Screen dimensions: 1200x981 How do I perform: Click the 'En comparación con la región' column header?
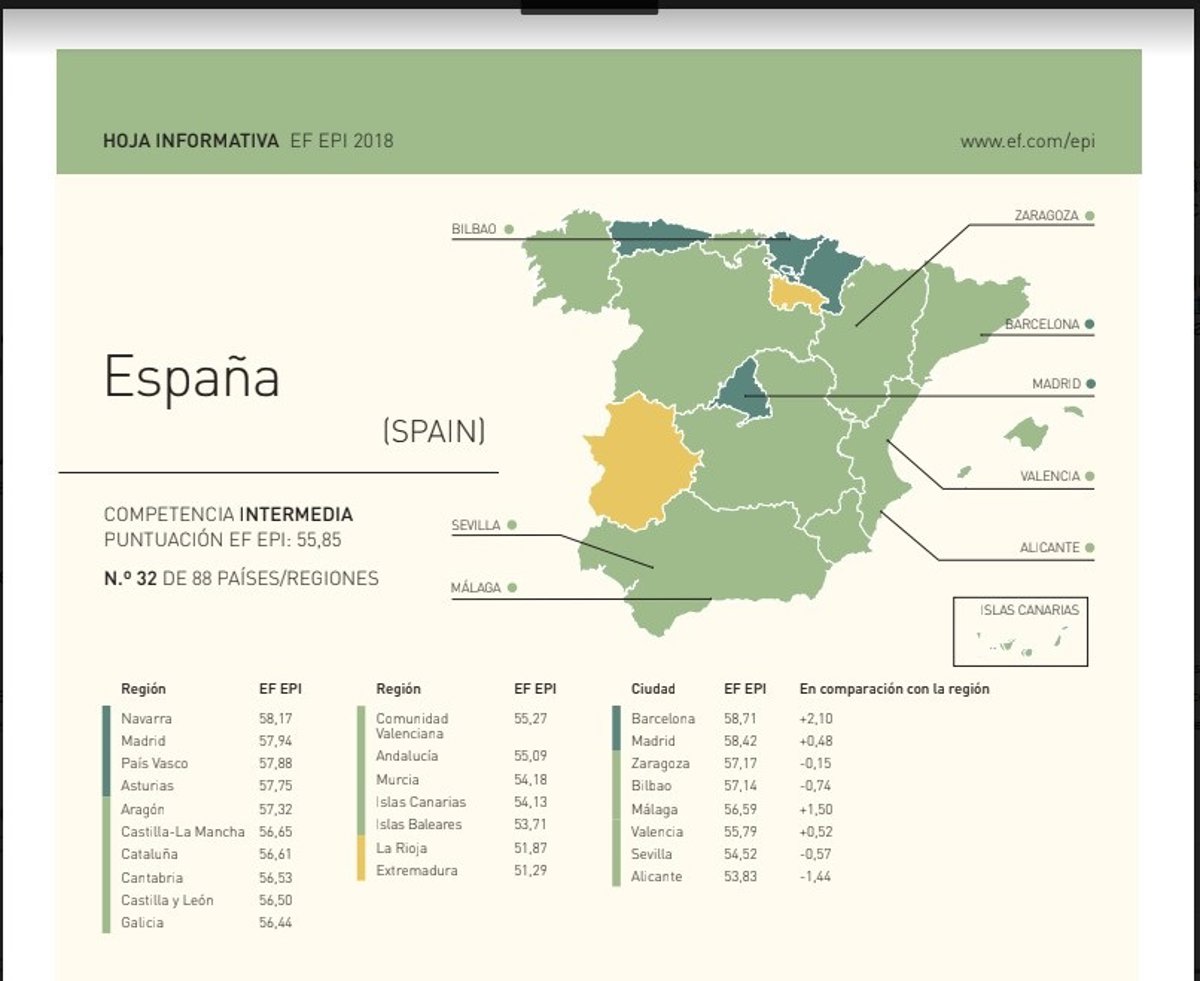(894, 689)
